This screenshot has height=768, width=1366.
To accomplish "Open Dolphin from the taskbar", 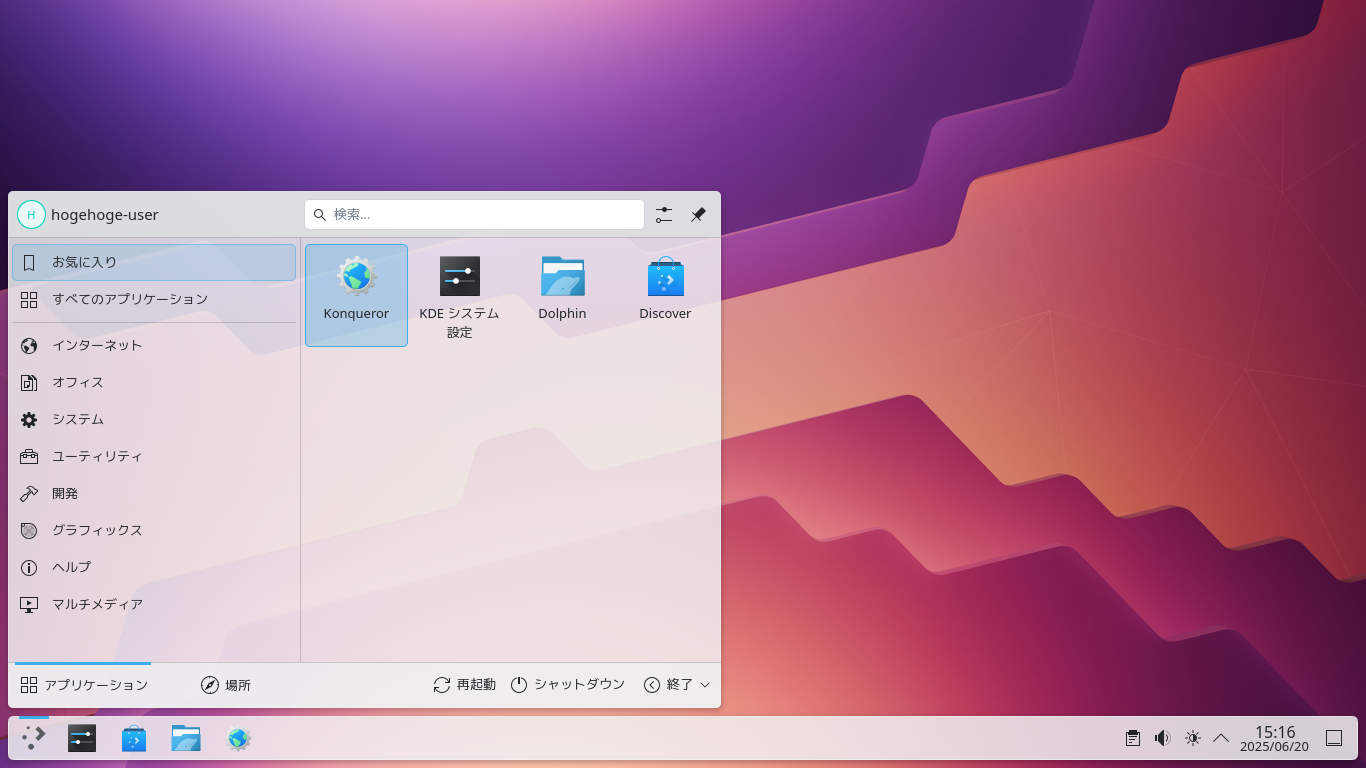I will coord(186,739).
